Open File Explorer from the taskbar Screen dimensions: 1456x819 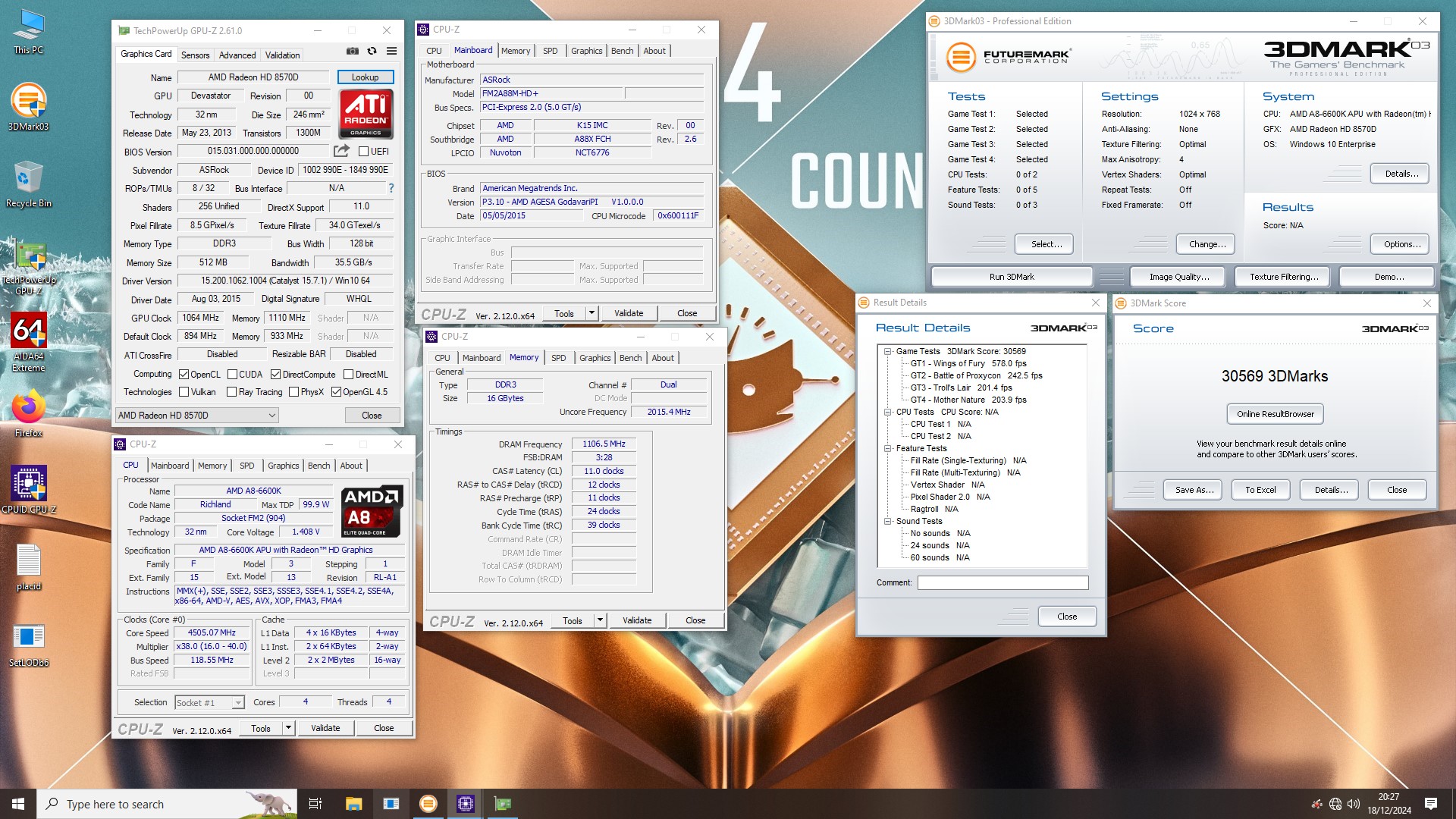click(353, 804)
